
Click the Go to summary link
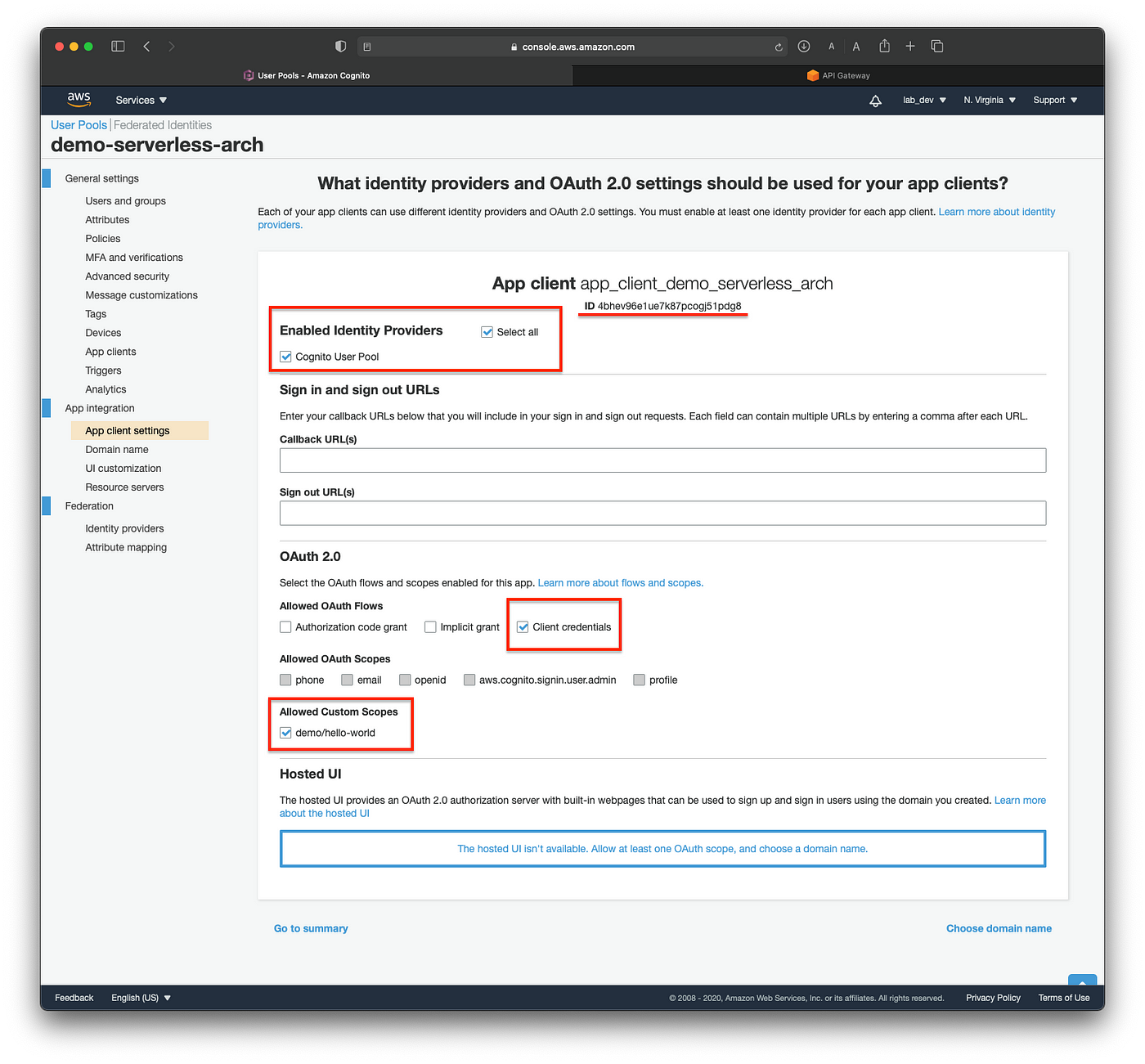(x=311, y=928)
